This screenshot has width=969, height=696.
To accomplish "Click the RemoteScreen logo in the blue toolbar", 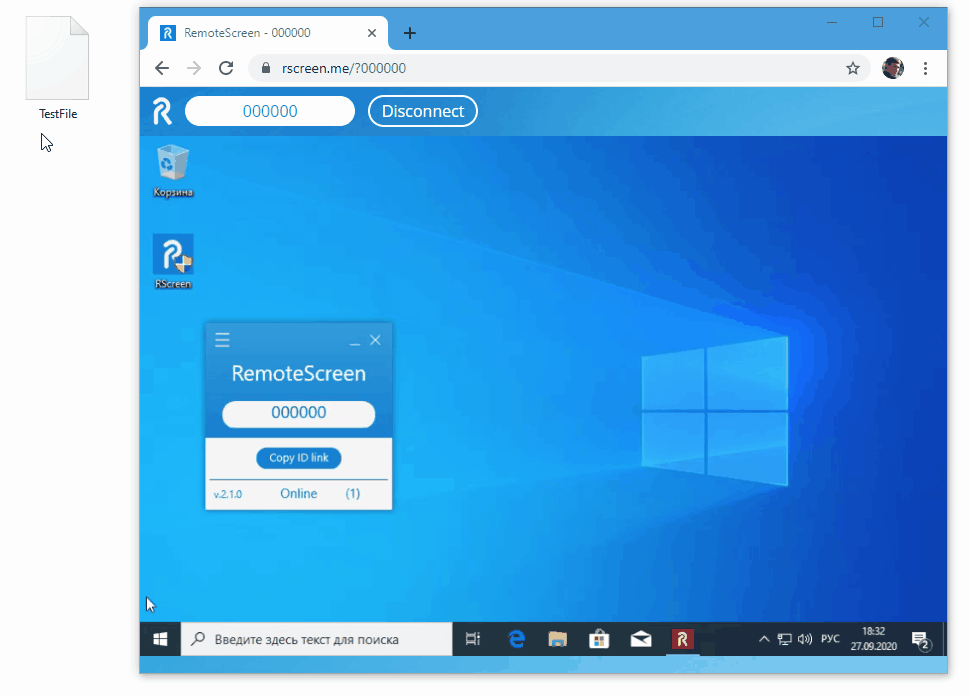I will coord(163,110).
